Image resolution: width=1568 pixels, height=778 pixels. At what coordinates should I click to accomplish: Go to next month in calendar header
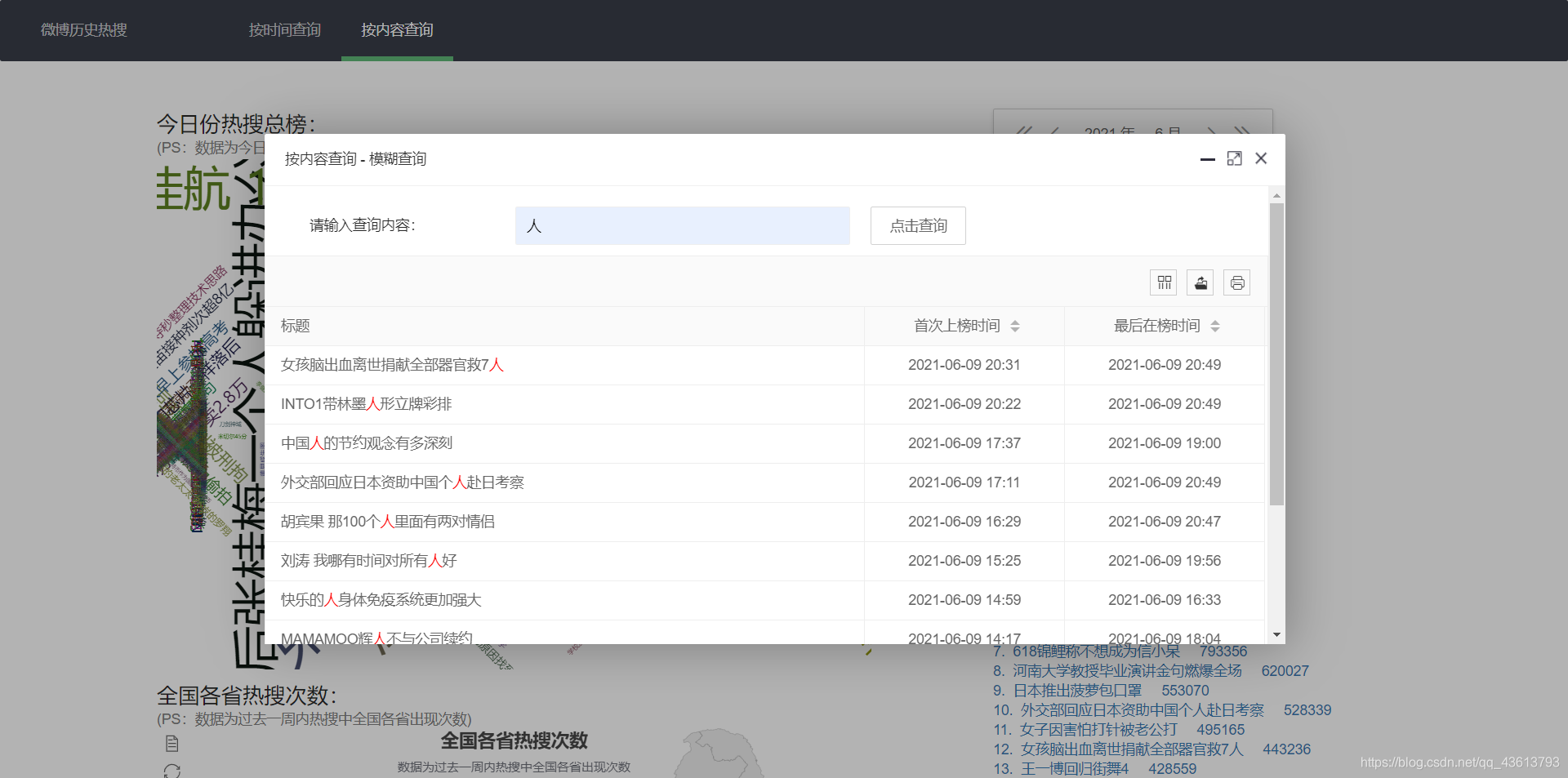point(1212,131)
